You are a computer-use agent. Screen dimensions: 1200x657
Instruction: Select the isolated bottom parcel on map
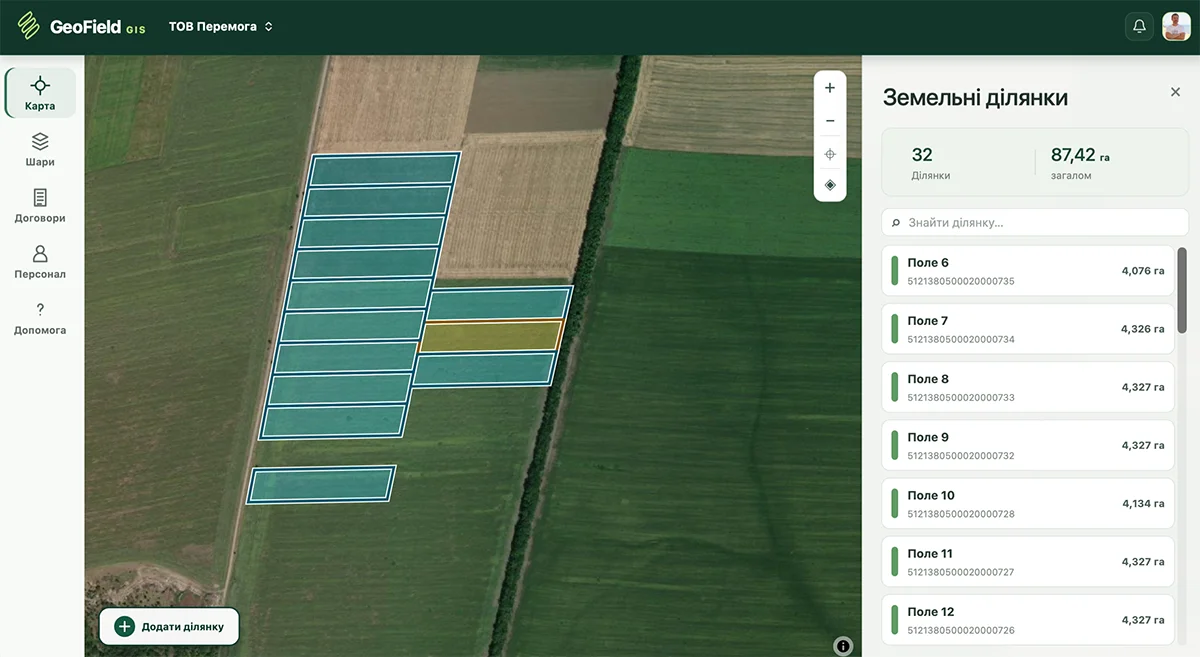pos(321,485)
